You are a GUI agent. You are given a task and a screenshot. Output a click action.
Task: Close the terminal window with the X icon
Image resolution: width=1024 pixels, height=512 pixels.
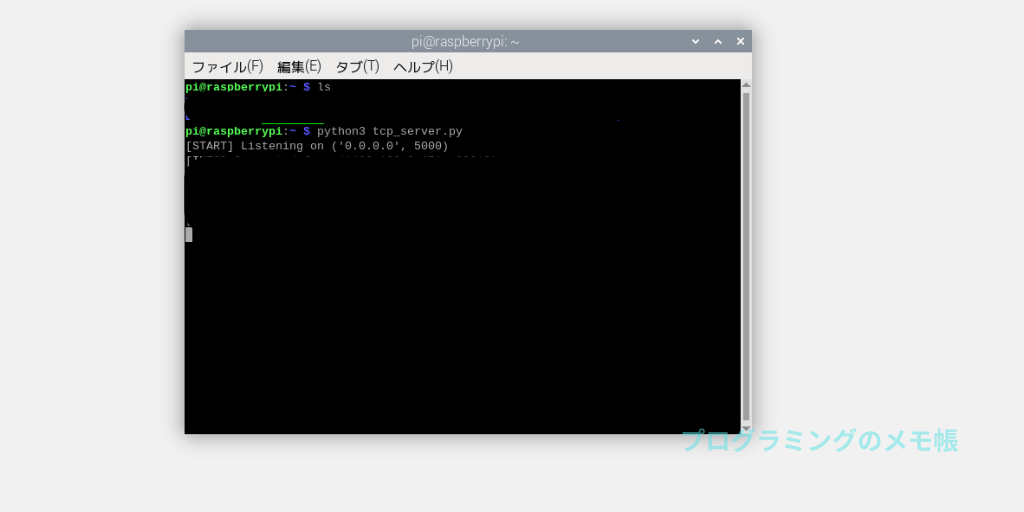point(740,41)
